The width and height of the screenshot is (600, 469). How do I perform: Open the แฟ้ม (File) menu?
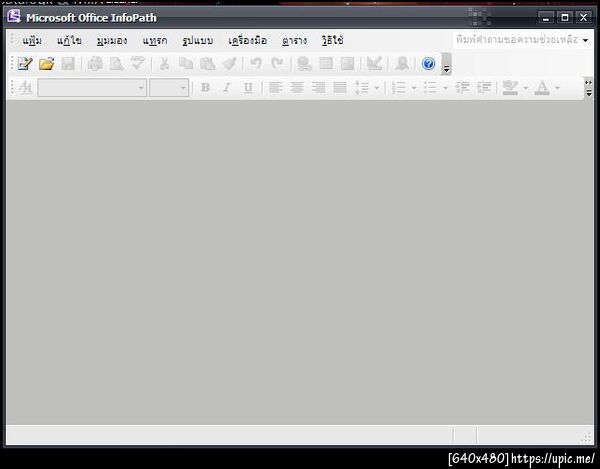click(x=32, y=40)
